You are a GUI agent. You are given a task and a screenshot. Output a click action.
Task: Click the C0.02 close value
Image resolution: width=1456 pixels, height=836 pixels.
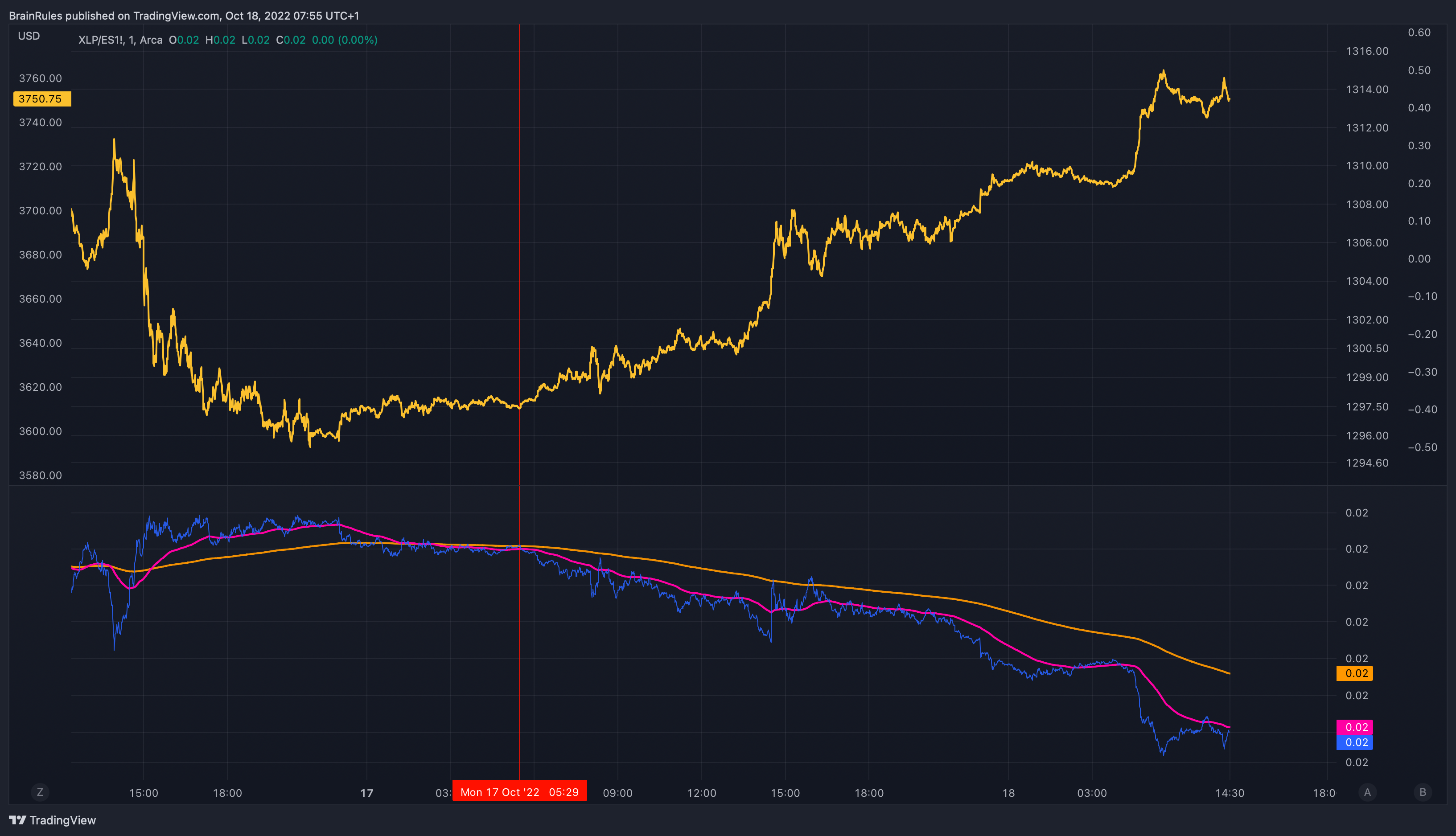point(291,40)
